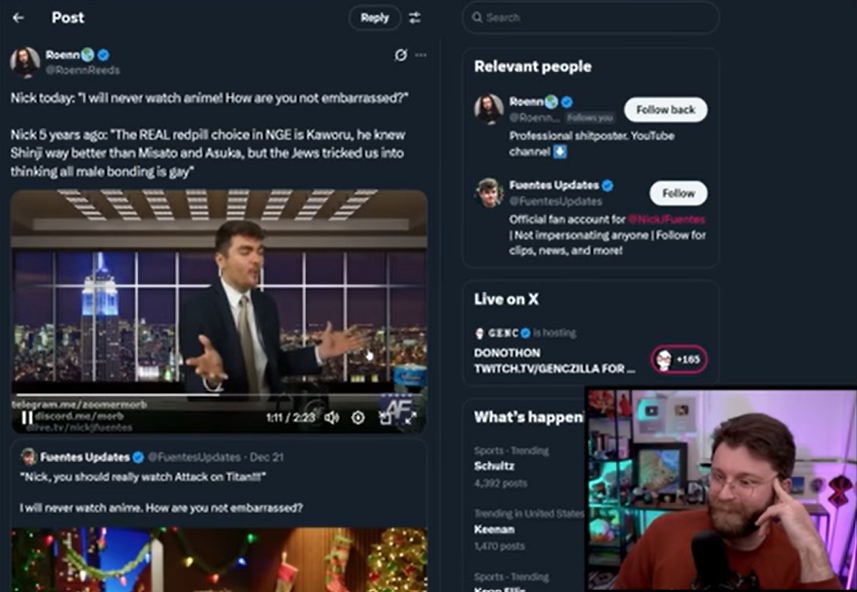This screenshot has height=592, width=857.
Task: Open the reply sorting filter icon
Action: pos(415,18)
